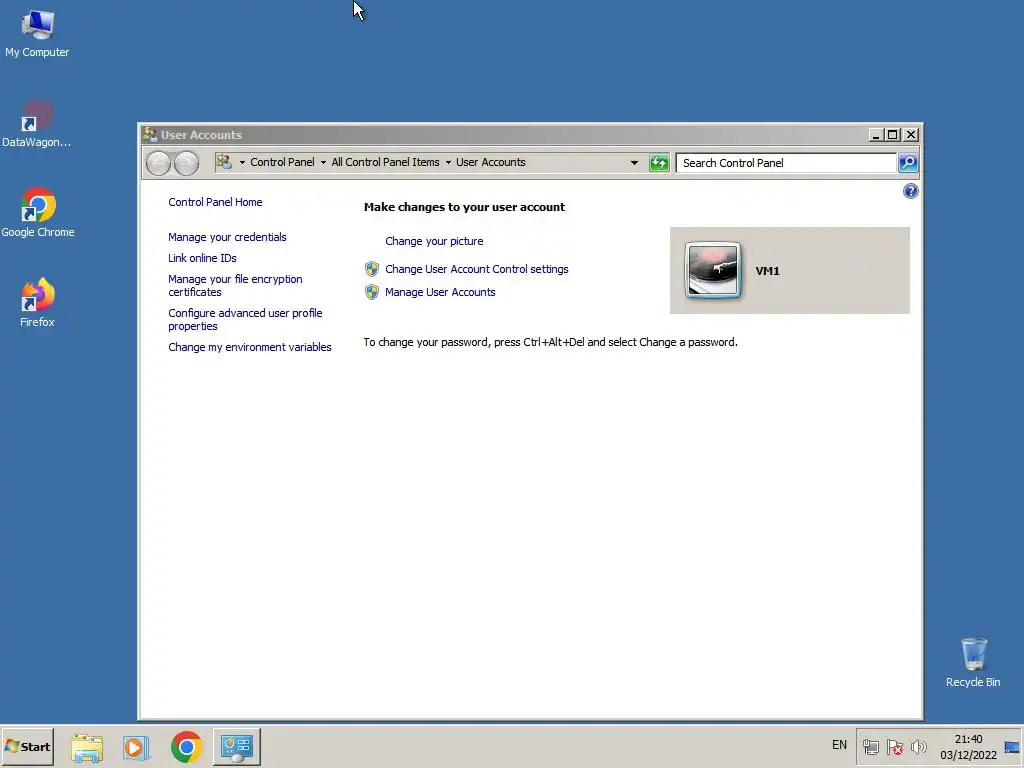Minimize the User Accounts window

(x=876, y=135)
